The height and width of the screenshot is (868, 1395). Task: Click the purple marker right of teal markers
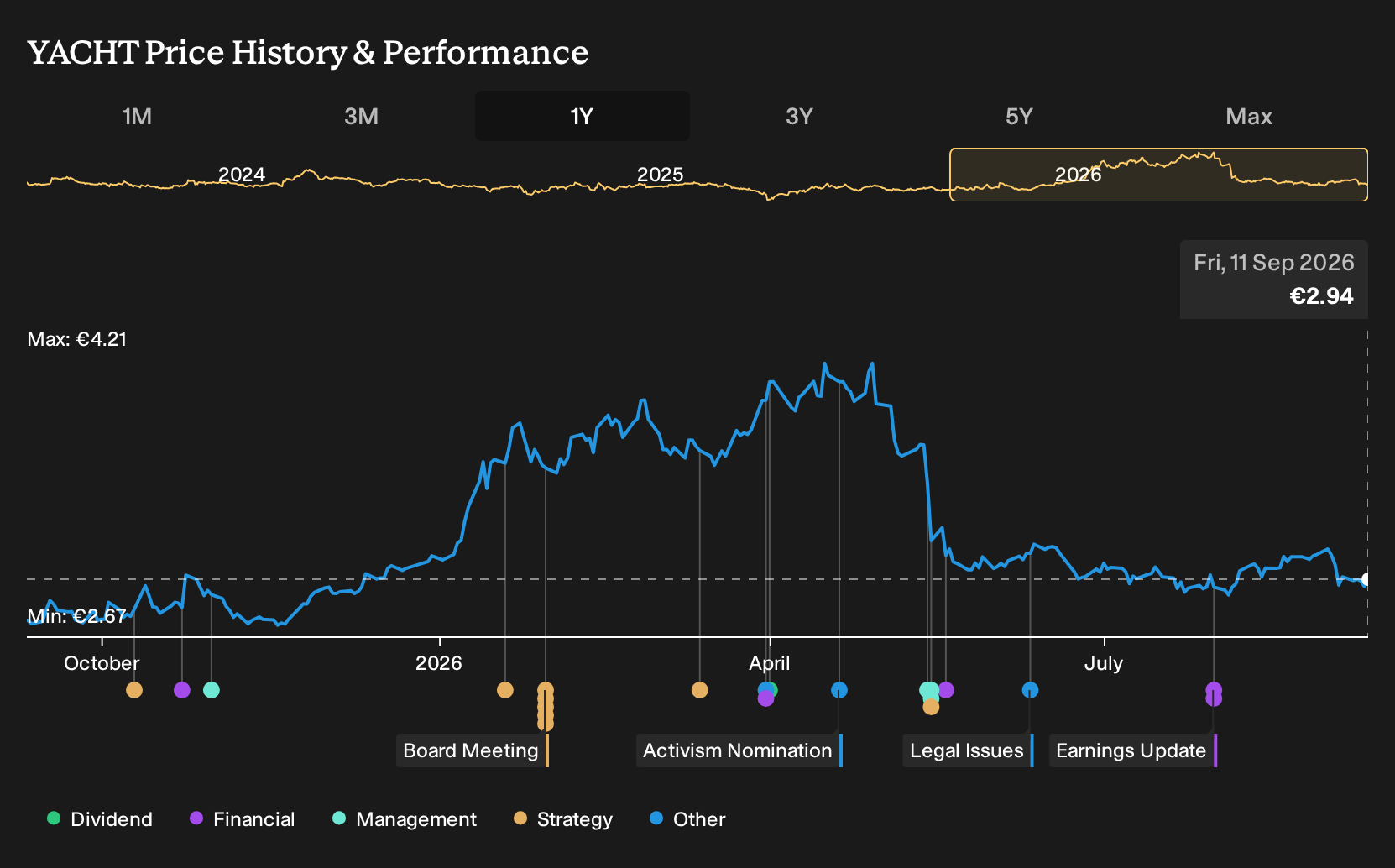click(947, 690)
